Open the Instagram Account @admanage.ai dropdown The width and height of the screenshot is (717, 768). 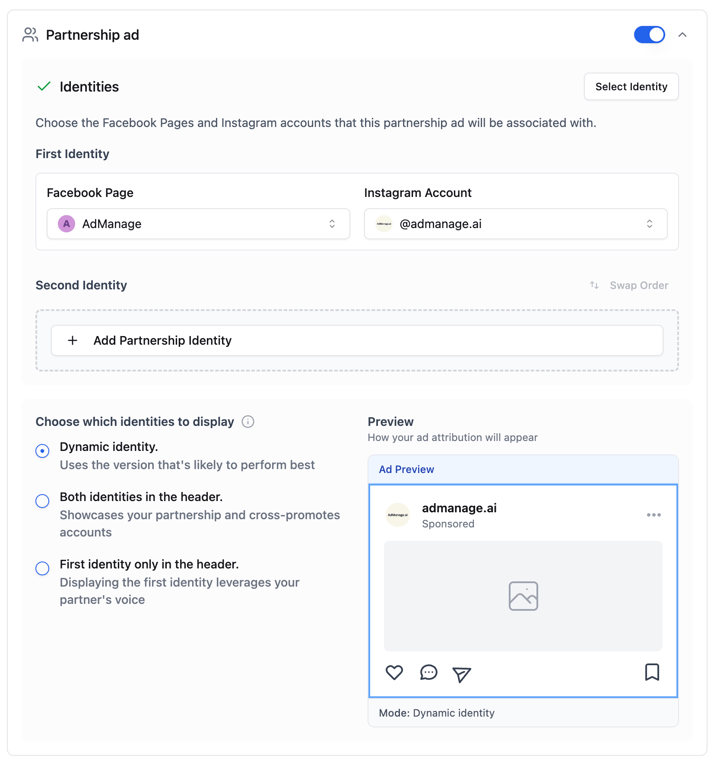pyautogui.click(x=516, y=224)
